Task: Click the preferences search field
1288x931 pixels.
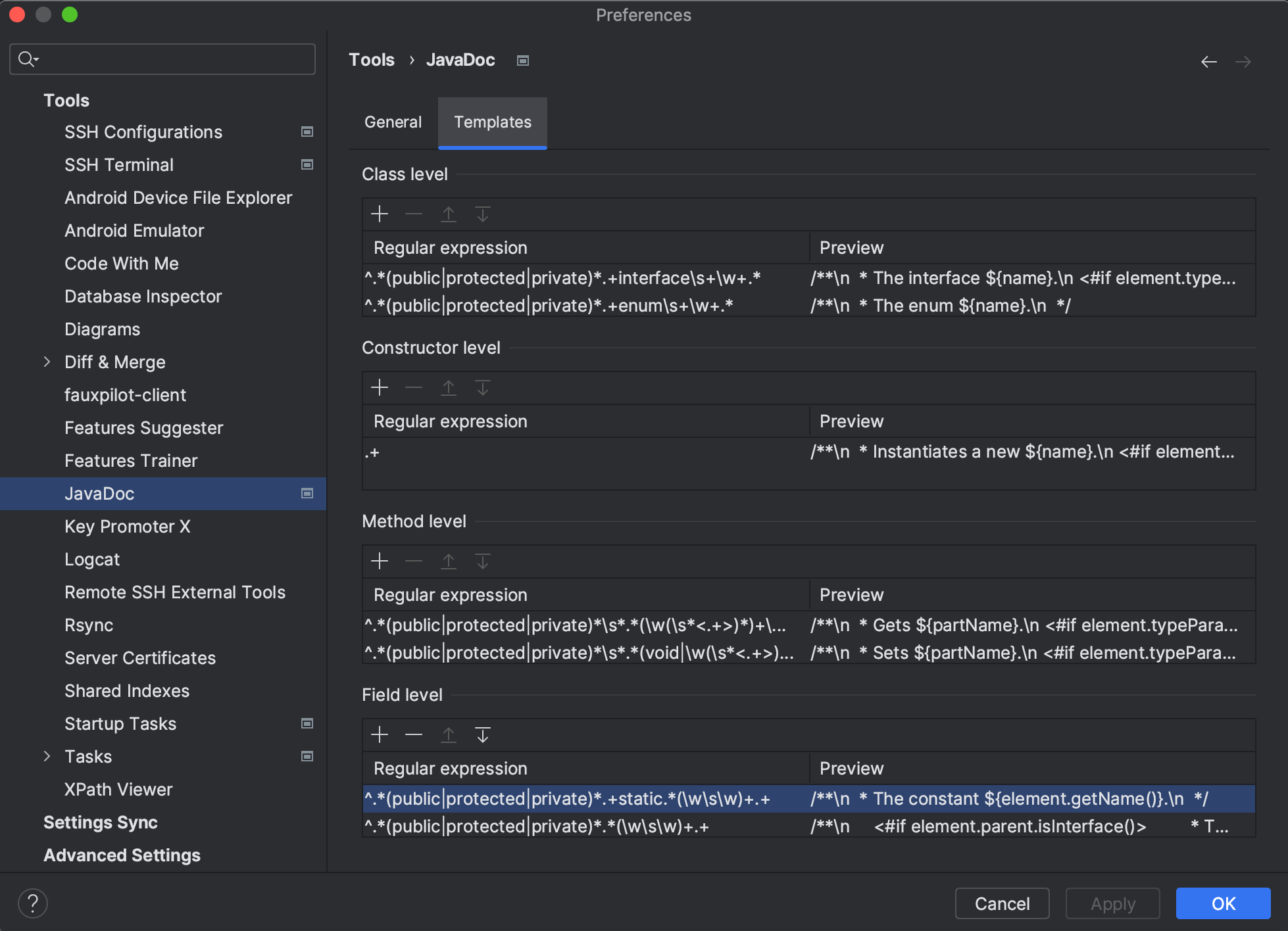Action: 171,59
